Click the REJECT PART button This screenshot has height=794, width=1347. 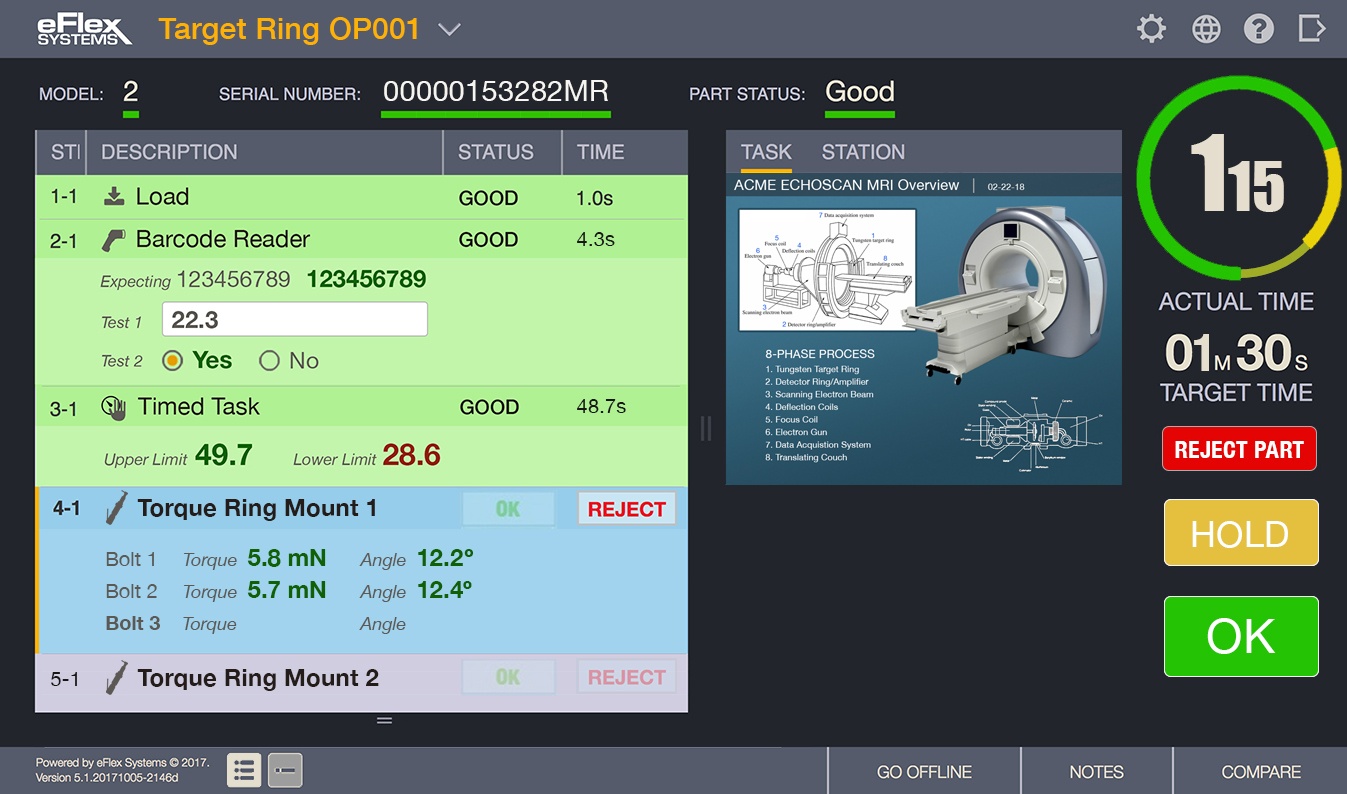pos(1239,449)
